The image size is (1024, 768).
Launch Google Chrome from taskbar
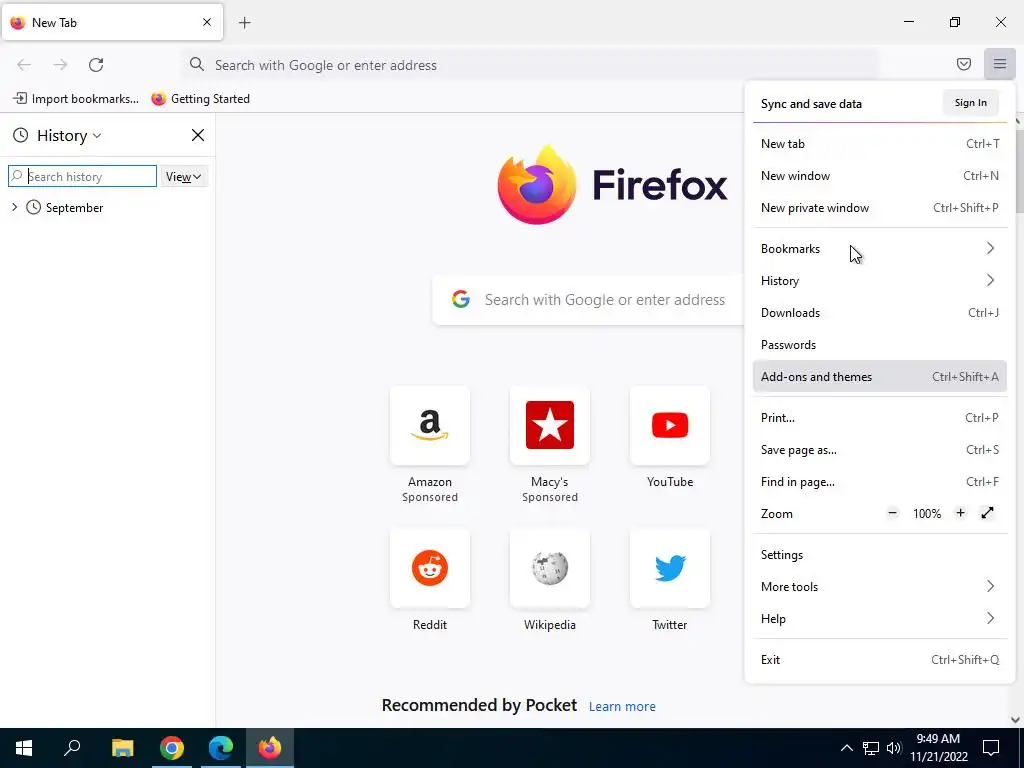coord(172,748)
